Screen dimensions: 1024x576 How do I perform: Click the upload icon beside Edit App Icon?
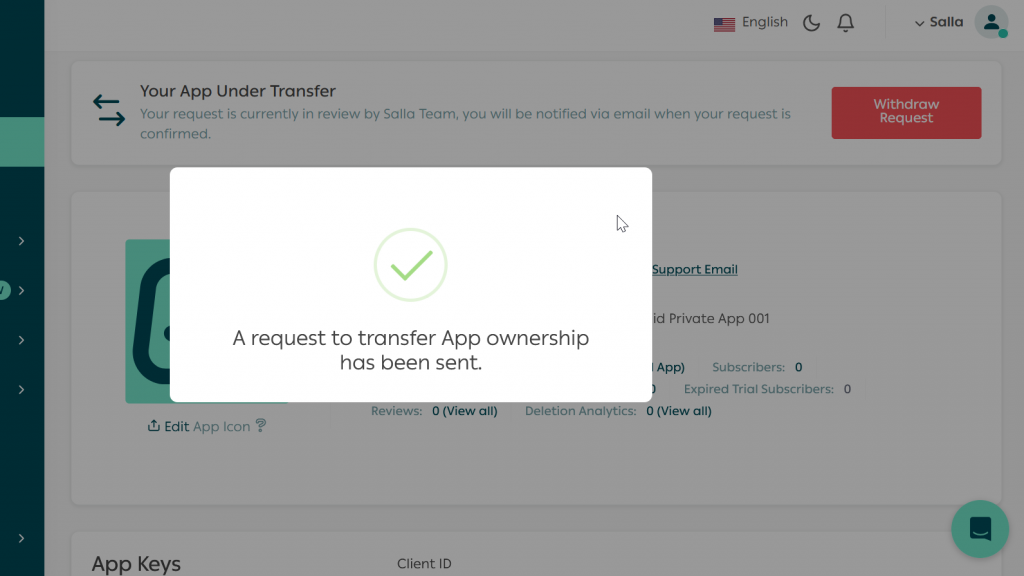pos(155,426)
